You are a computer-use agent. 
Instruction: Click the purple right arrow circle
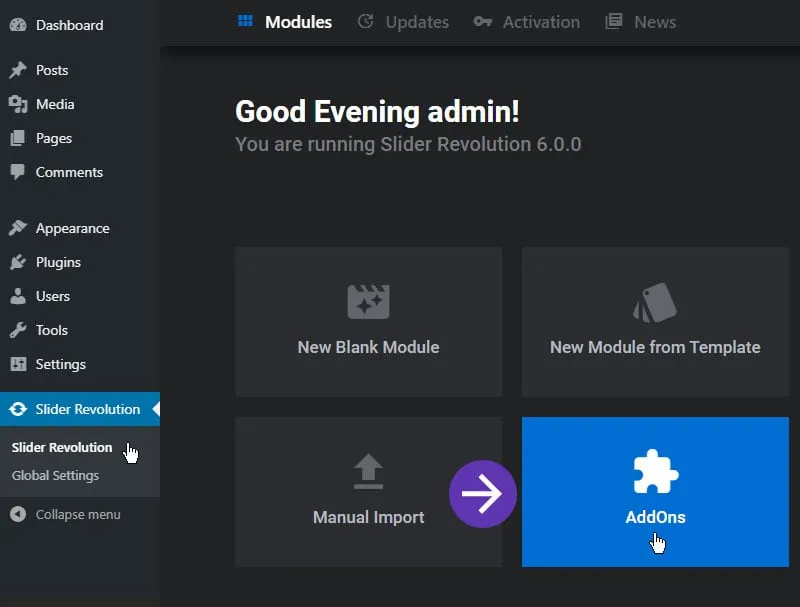[483, 494]
